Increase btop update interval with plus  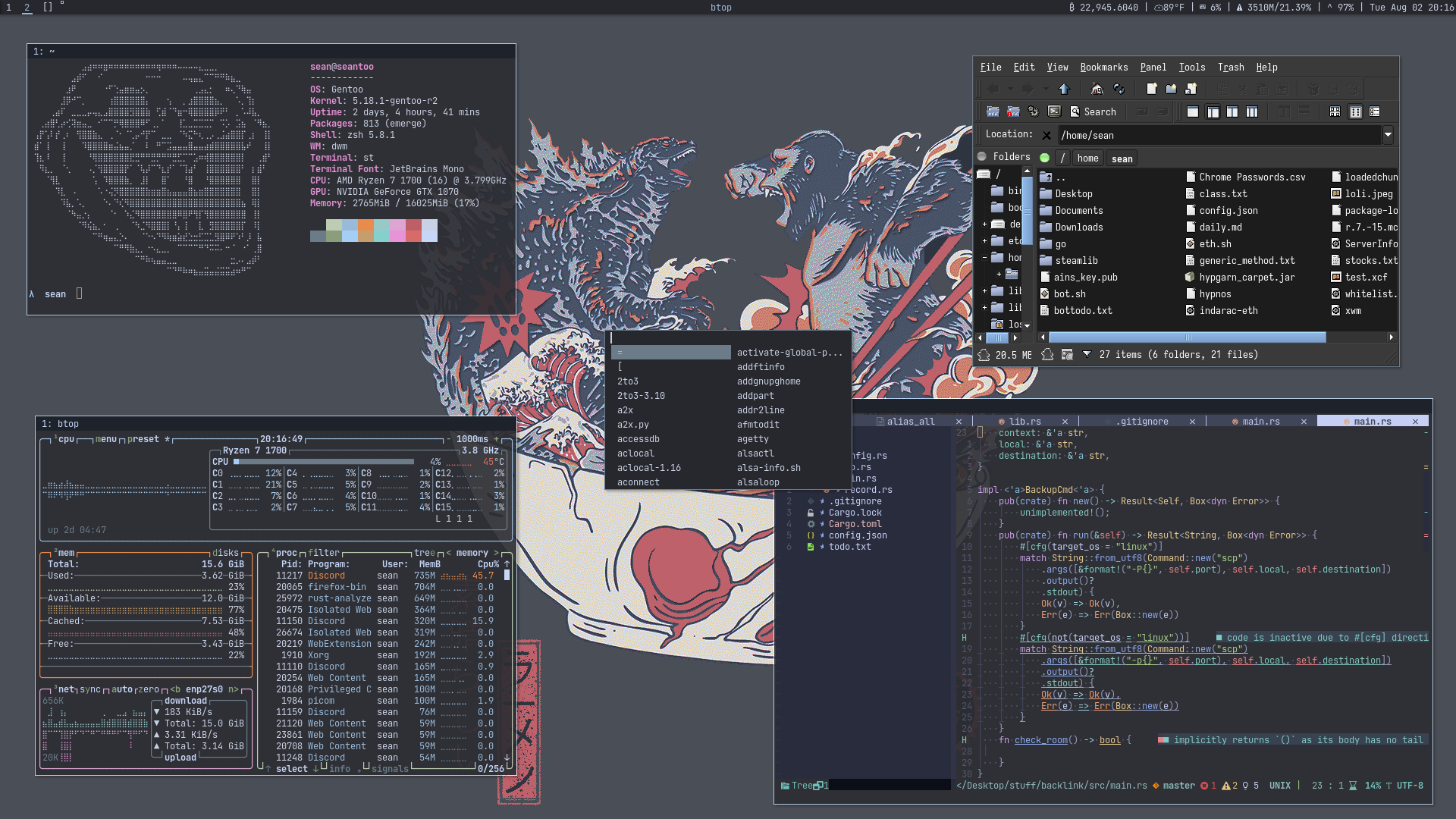pos(497,439)
